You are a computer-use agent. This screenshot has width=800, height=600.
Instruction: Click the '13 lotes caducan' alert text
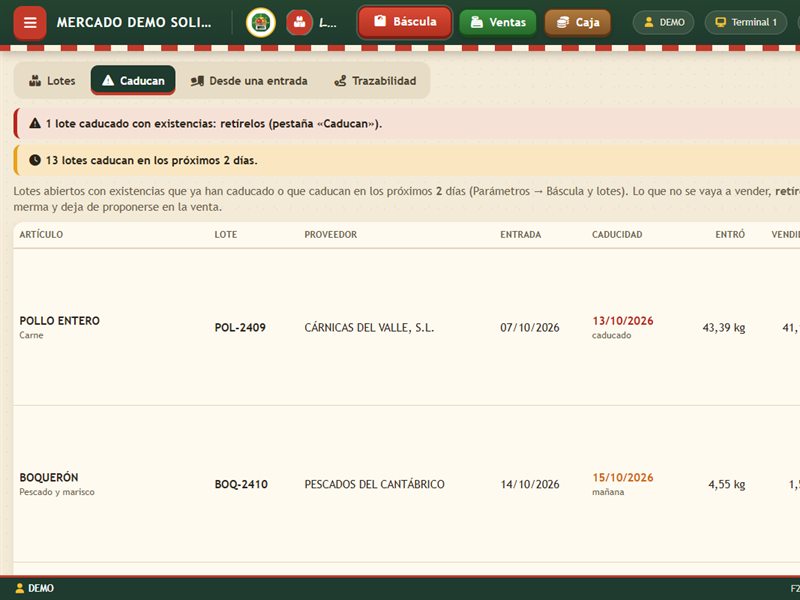click(x=152, y=160)
